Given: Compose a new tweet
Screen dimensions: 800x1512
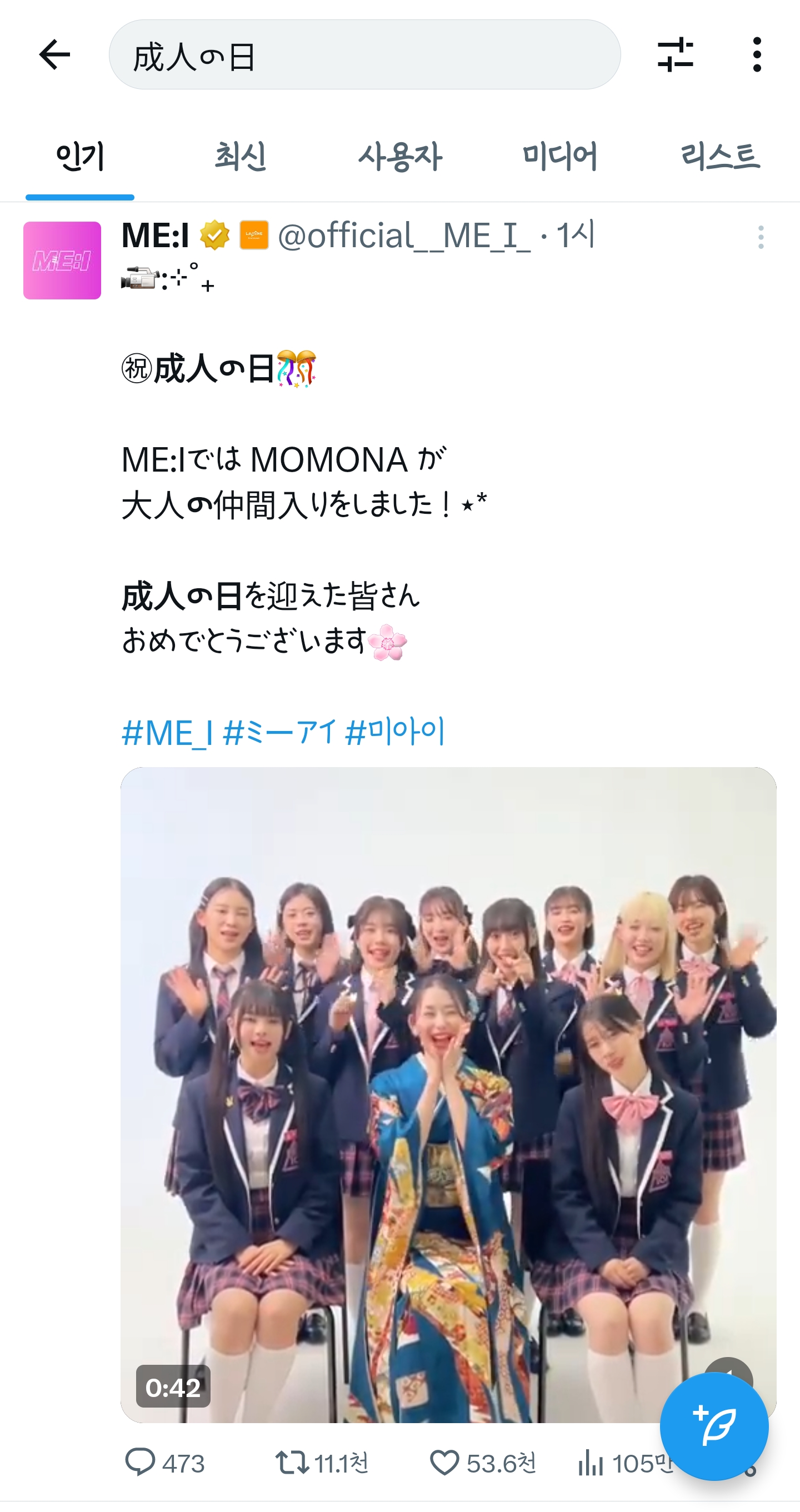Looking at the screenshot, I should (714, 1426).
